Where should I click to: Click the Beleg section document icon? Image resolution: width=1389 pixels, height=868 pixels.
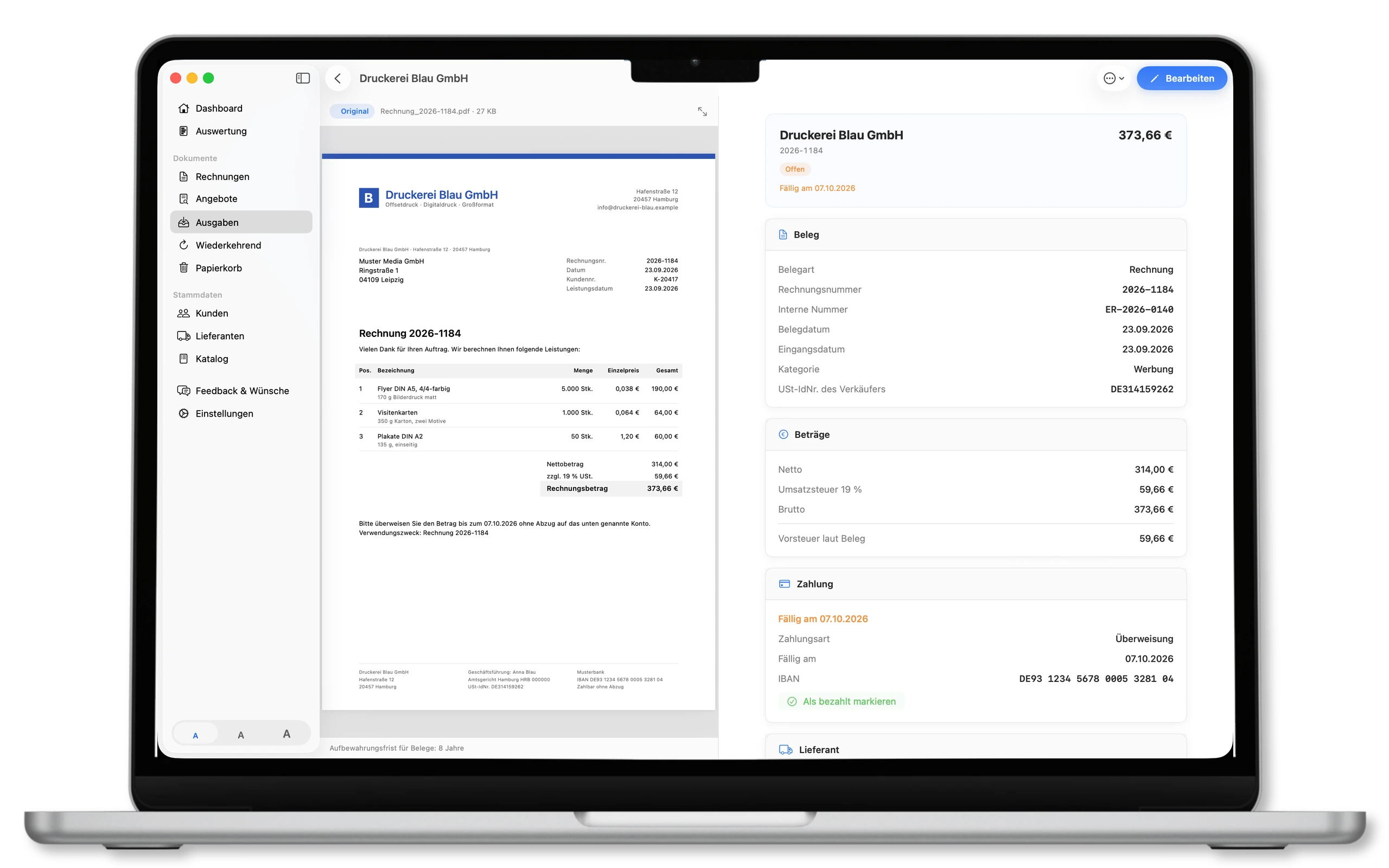(783, 235)
